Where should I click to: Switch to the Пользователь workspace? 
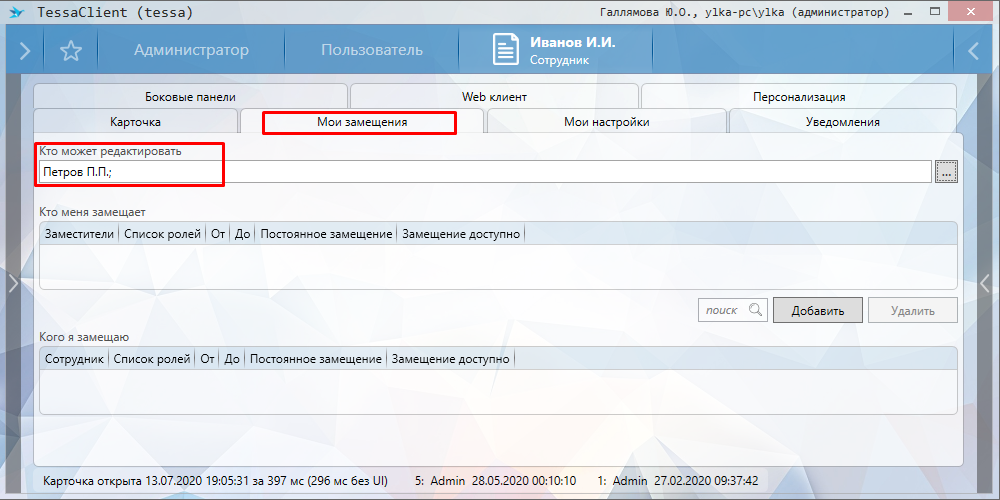[x=372, y=50]
